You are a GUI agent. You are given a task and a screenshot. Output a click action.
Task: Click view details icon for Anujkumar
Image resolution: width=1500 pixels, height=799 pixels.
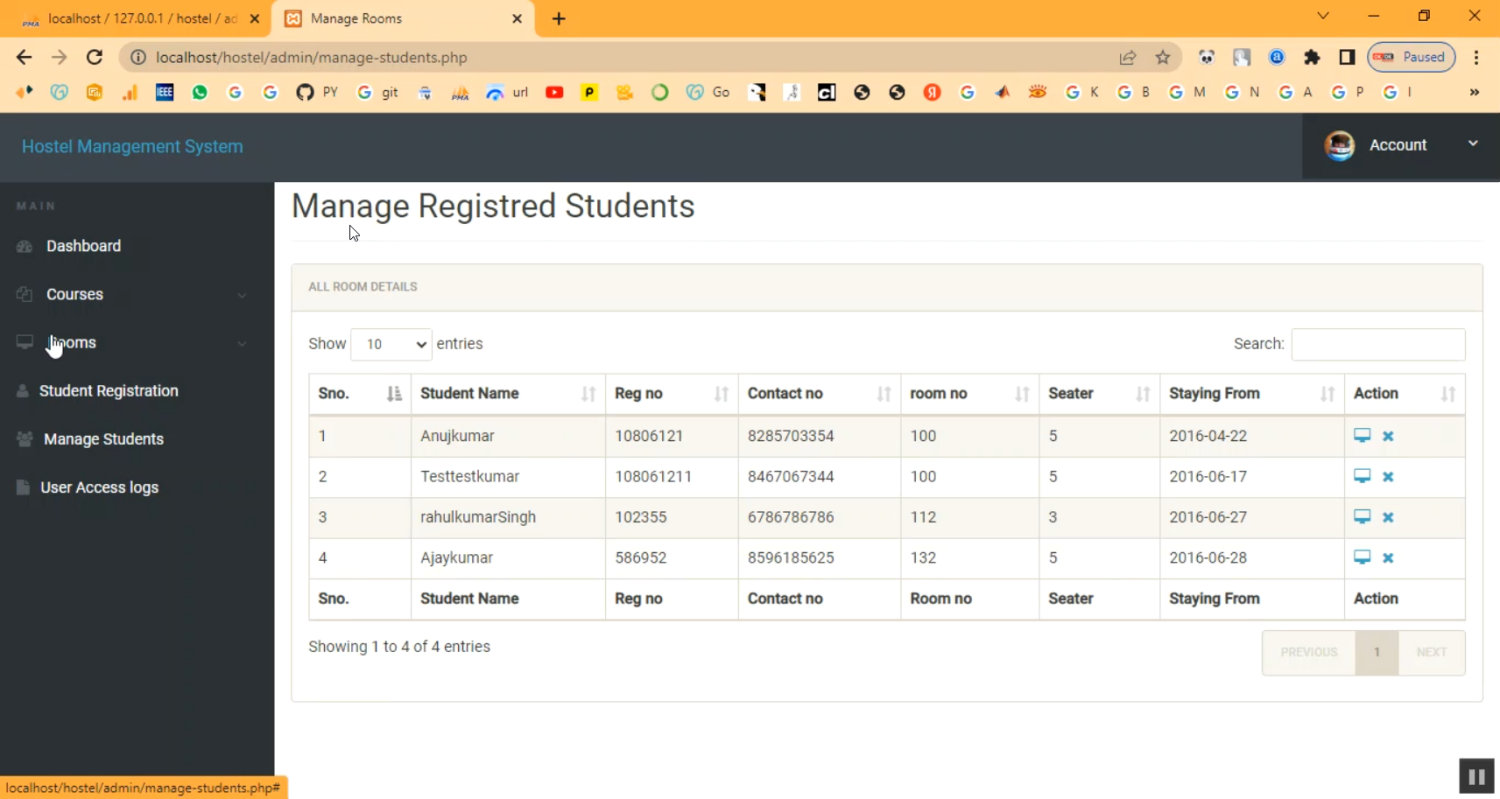1361,436
